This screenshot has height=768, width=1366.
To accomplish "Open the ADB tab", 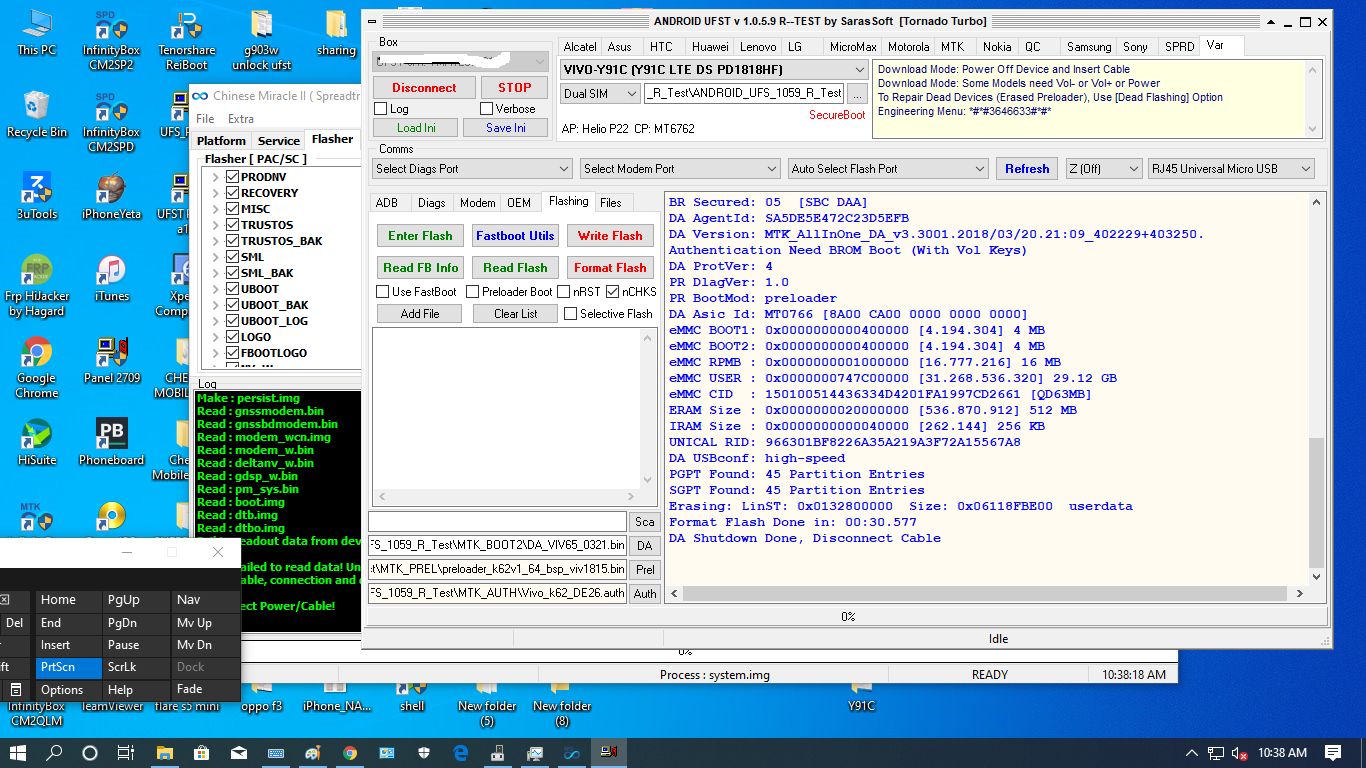I will point(387,203).
